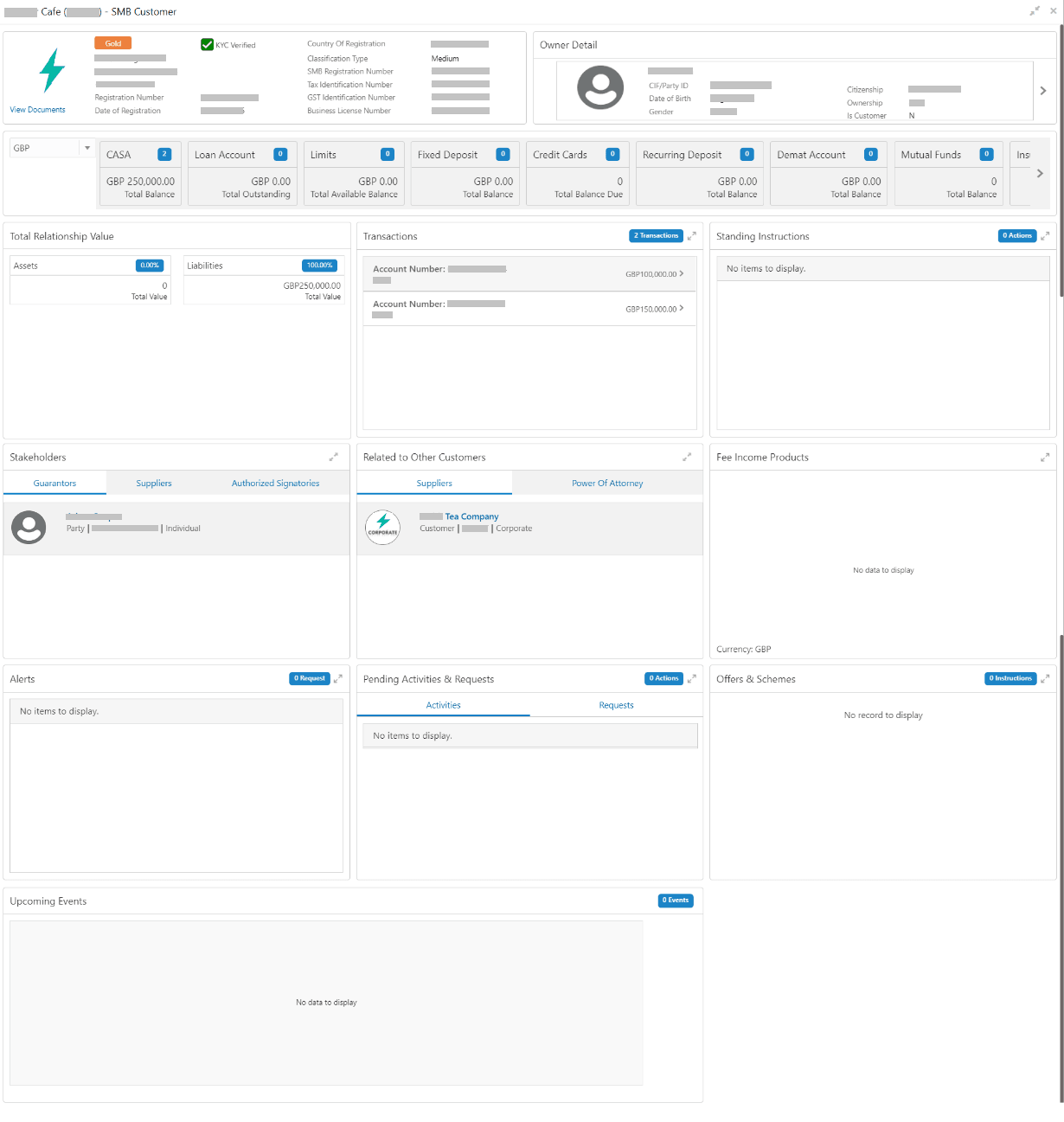Toggle the KYC Verified checkbox
Viewport: 1064px width, 1122px height.
coord(207,44)
